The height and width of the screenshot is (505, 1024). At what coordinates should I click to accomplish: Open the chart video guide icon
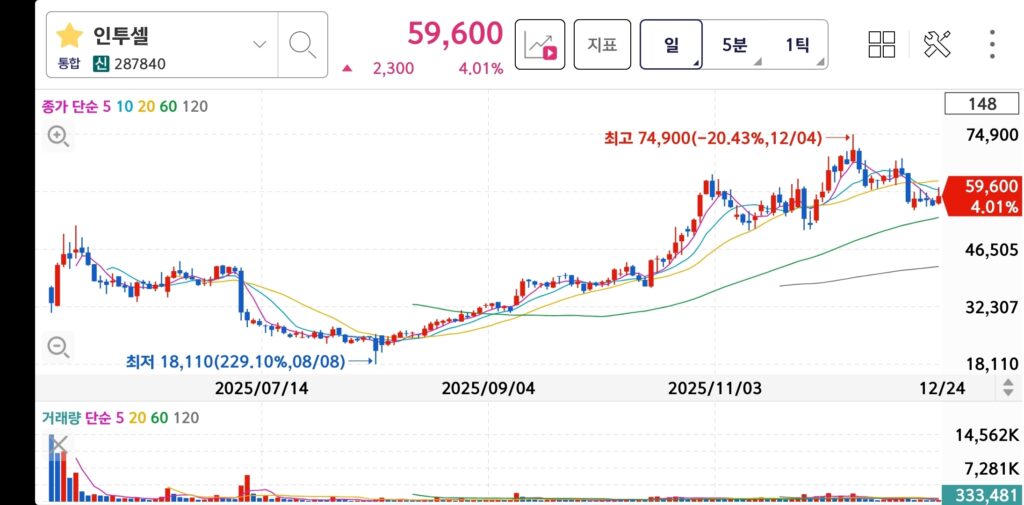(x=540, y=45)
